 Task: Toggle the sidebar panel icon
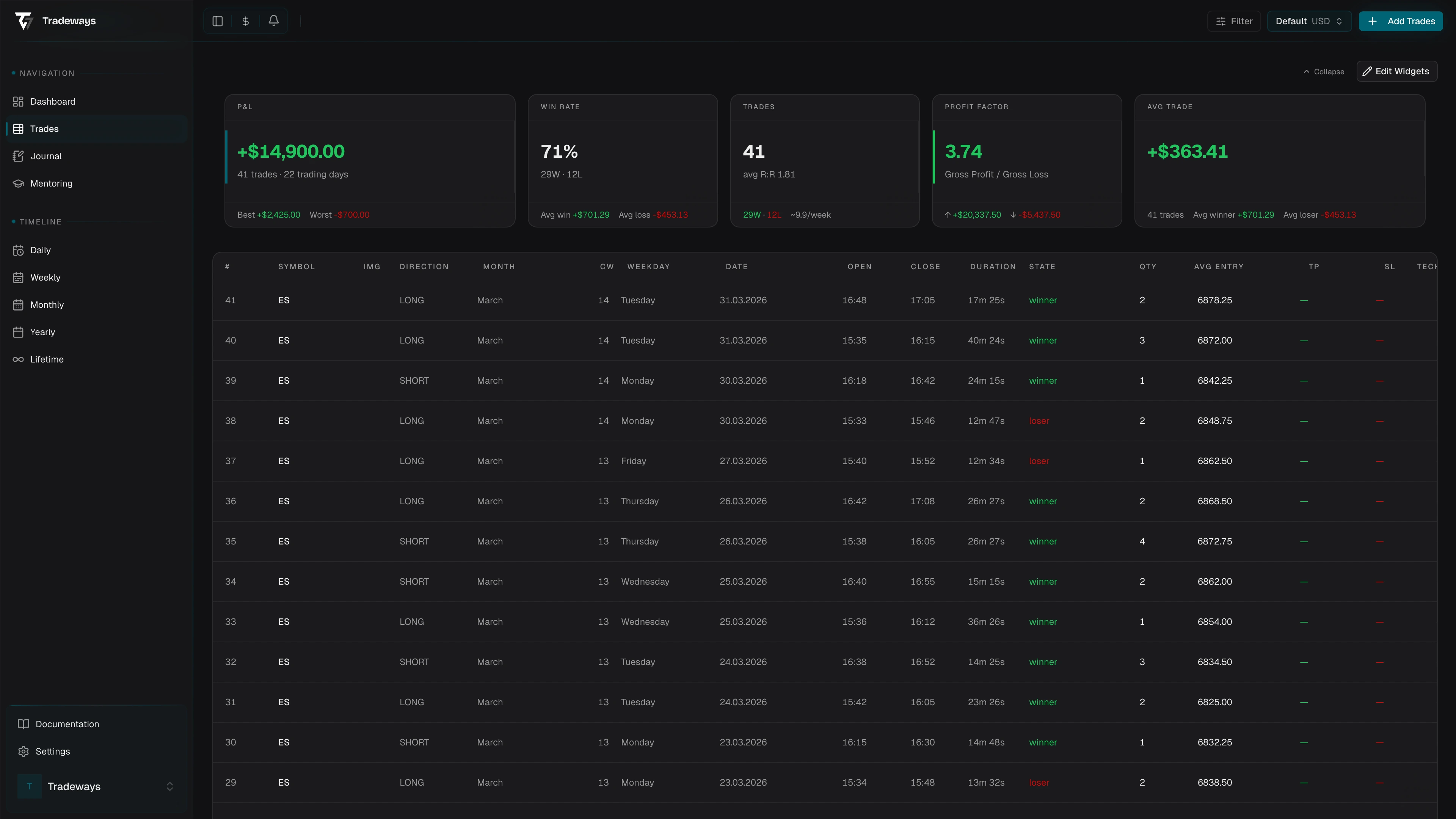coord(218,21)
